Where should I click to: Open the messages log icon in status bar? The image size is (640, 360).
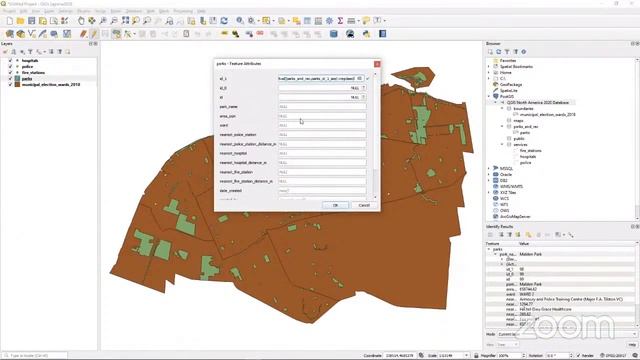(x=634, y=356)
